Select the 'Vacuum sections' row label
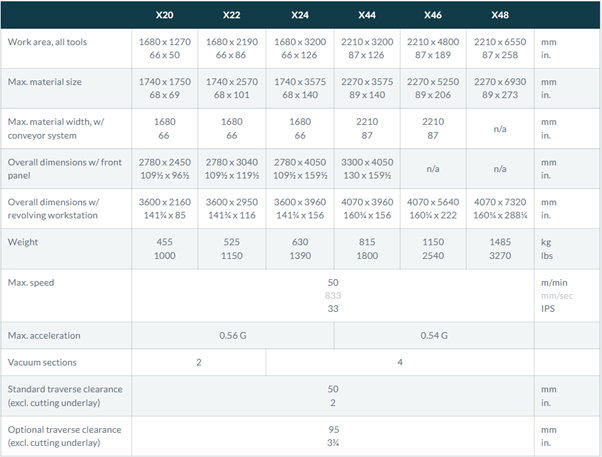 42,363
